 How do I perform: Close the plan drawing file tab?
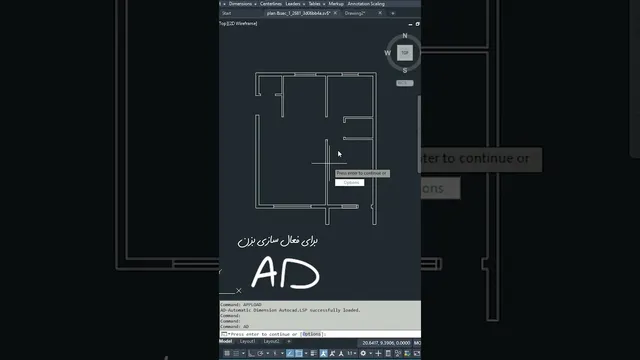(x=336, y=13)
